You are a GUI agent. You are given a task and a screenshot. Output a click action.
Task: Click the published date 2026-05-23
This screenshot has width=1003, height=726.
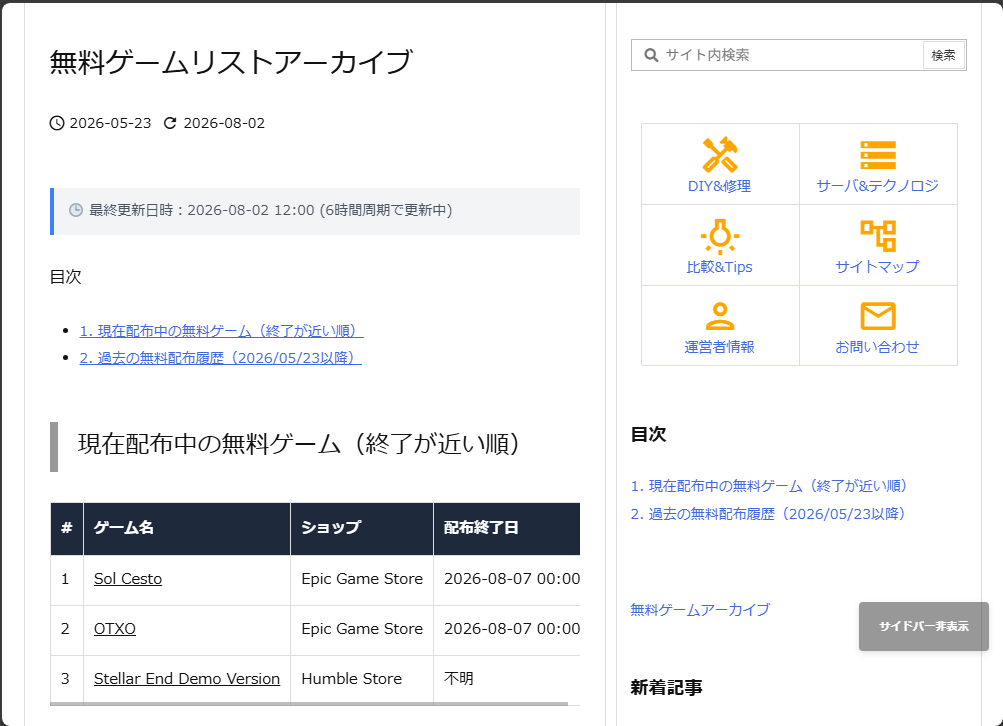[x=111, y=123]
